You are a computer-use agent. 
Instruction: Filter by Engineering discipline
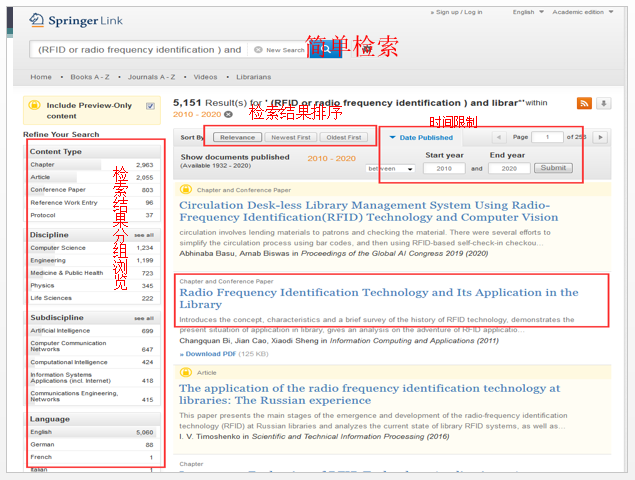tap(92, 260)
